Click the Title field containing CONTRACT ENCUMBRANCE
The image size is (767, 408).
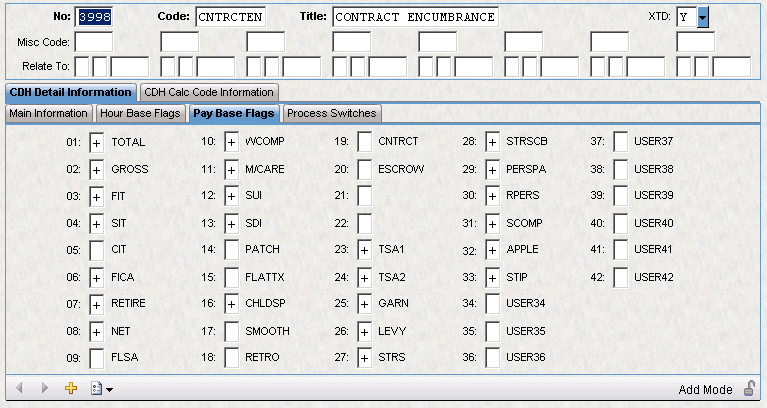[413, 17]
